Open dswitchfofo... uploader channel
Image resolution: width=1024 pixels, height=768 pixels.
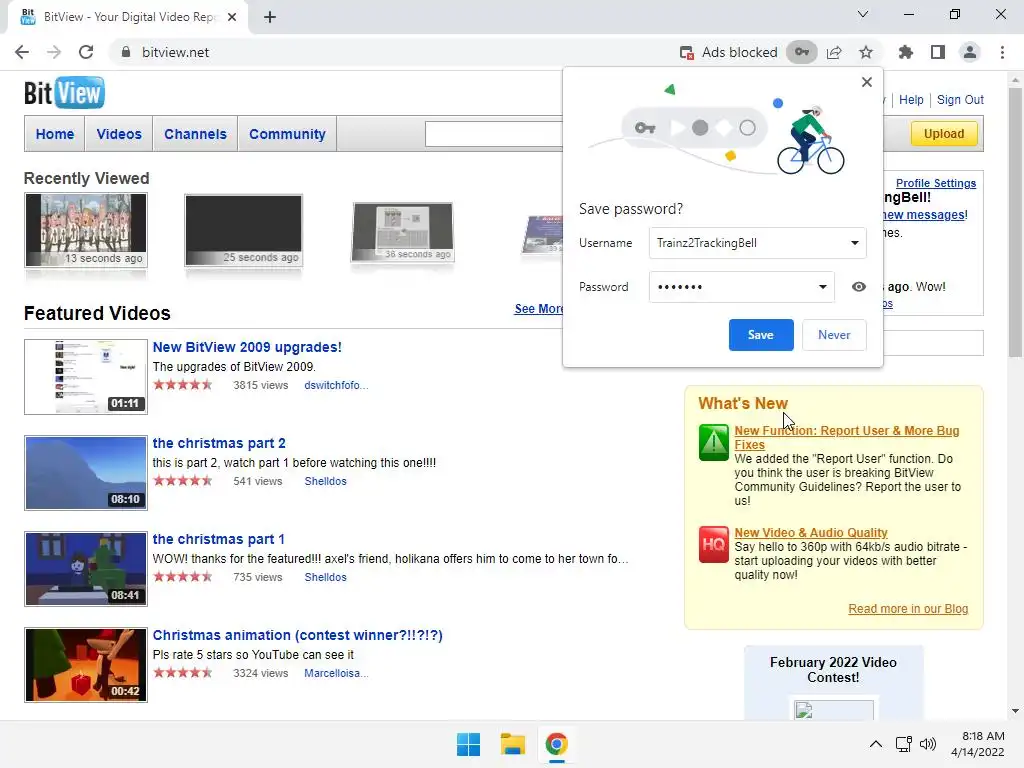pos(336,385)
